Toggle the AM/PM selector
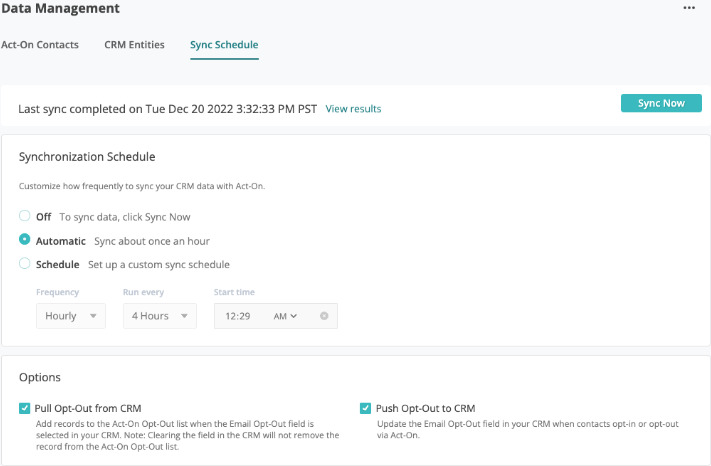This screenshot has width=711, height=466. (285, 316)
